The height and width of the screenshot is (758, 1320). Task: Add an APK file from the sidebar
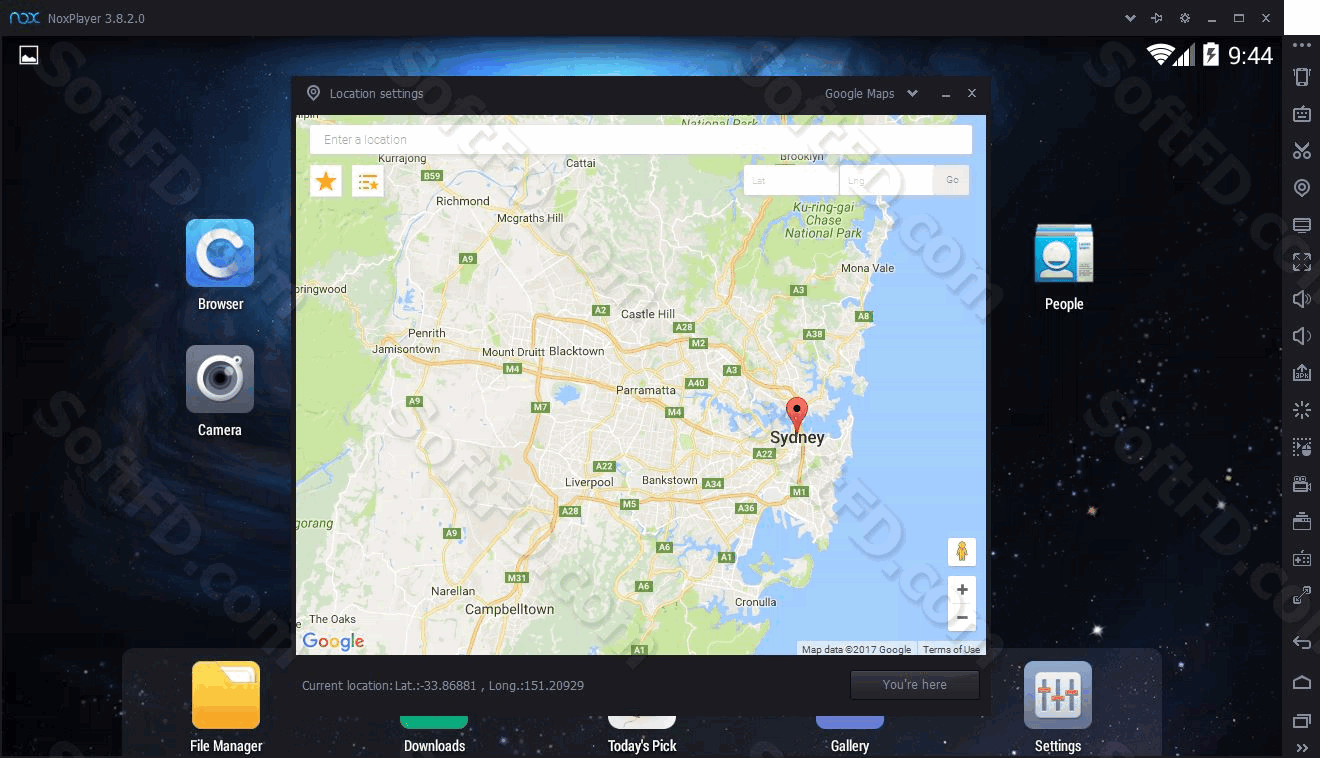coord(1301,373)
